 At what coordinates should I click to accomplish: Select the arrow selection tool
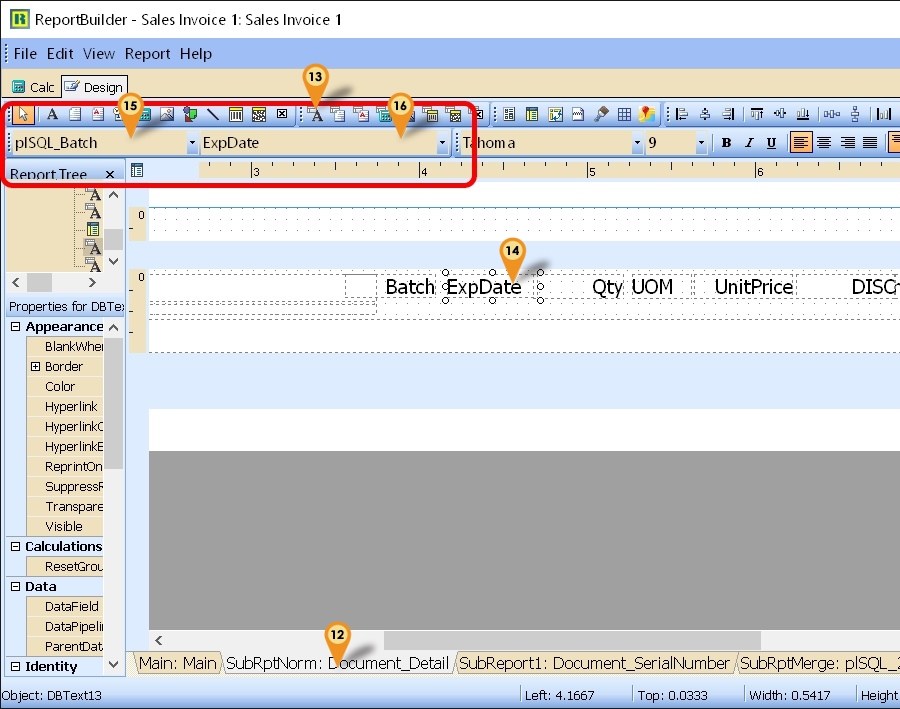coord(25,114)
